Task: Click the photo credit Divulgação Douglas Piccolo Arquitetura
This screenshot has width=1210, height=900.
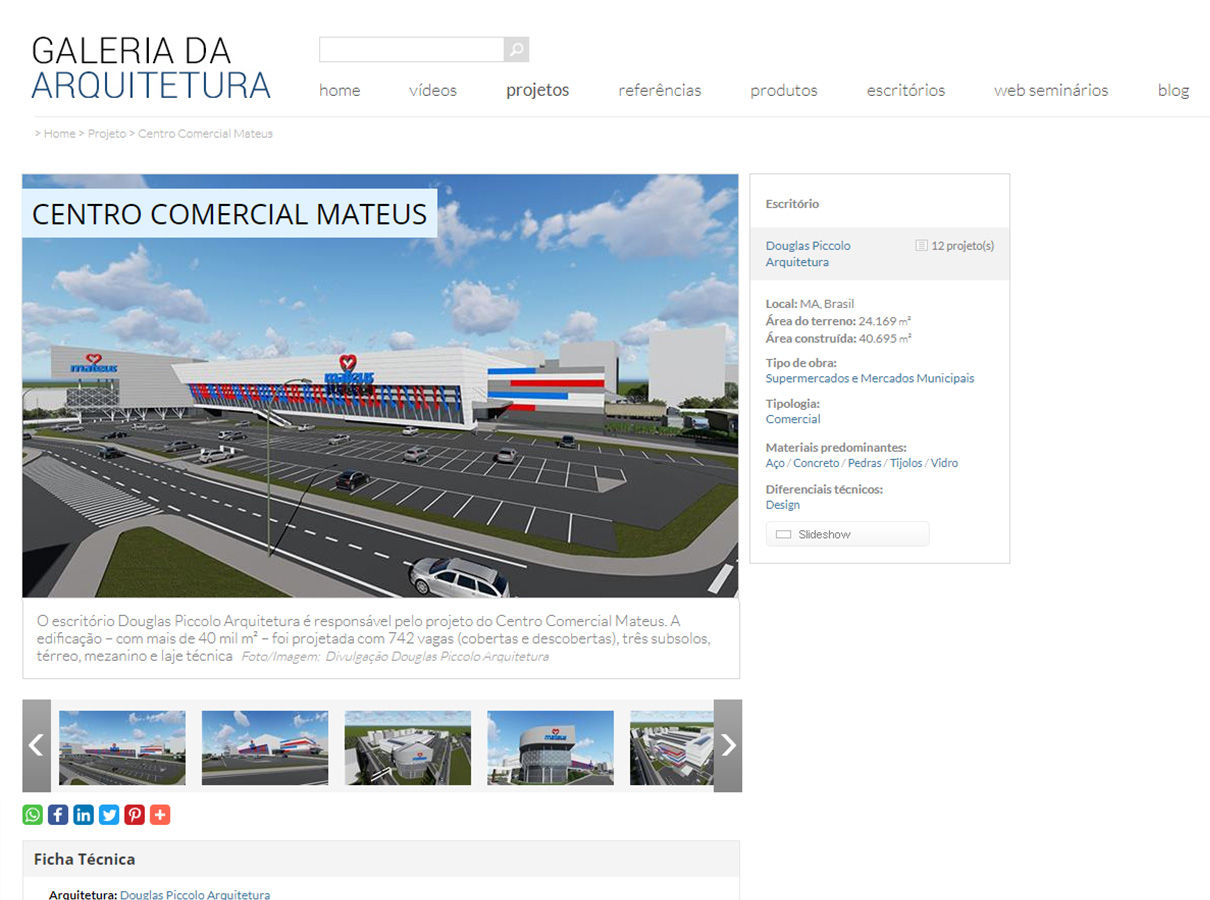Action: (394, 657)
